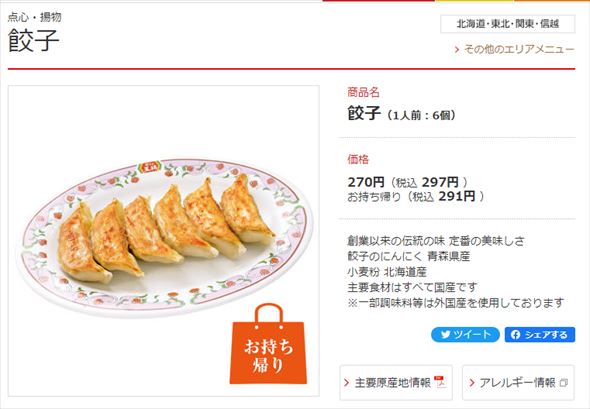Click the 餃子 page heading
The image size is (590, 409).
[33, 40]
